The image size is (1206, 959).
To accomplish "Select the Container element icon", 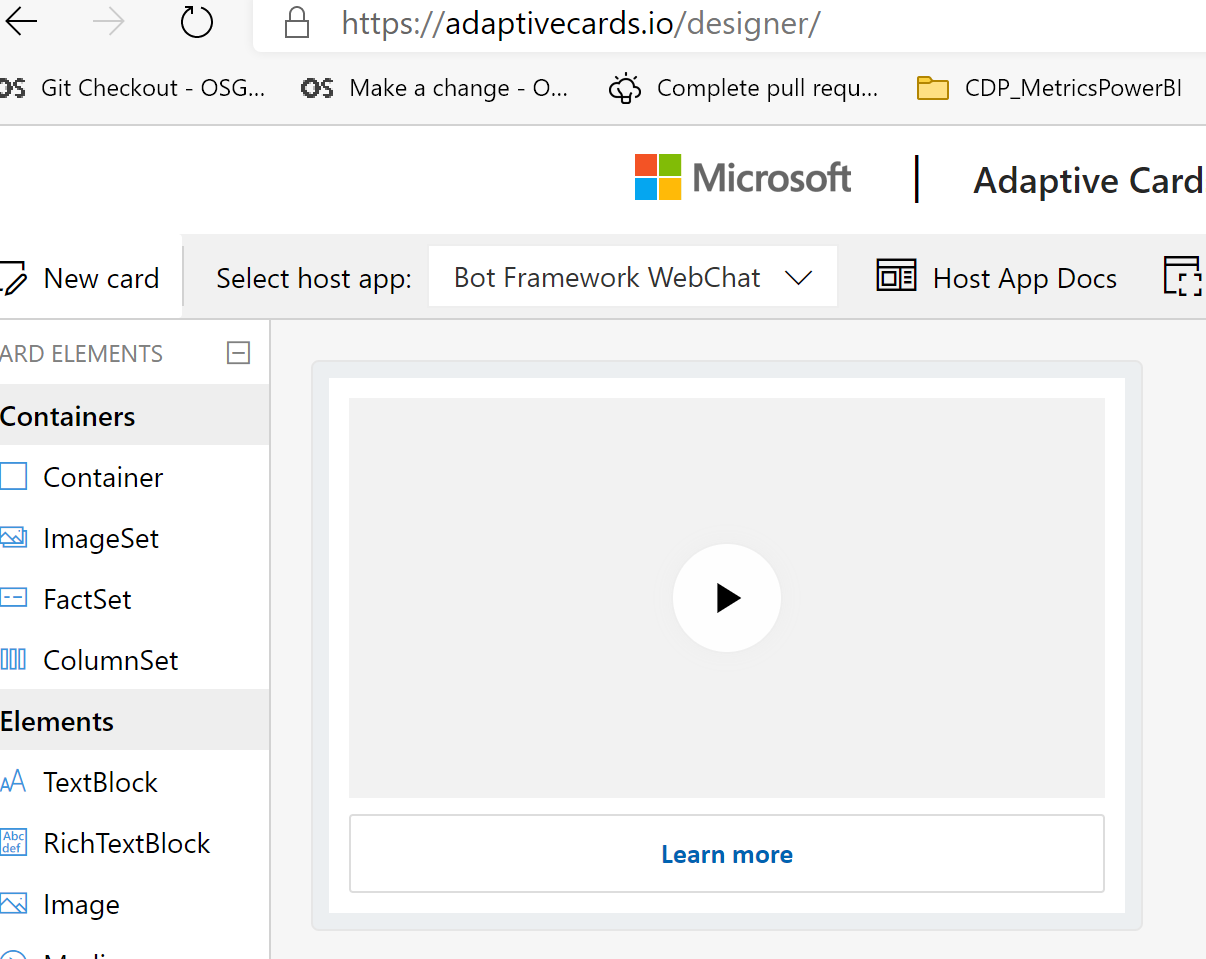I will (16, 476).
